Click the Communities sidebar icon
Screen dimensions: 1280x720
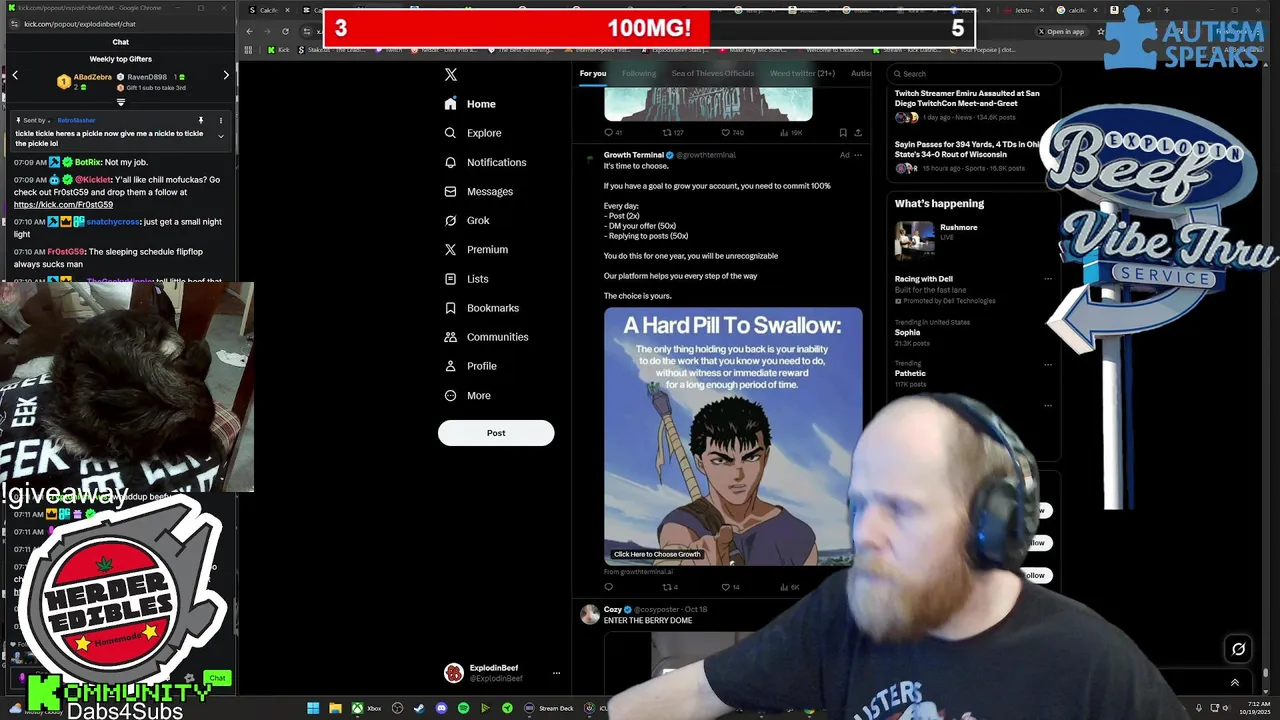pyautogui.click(x=451, y=337)
